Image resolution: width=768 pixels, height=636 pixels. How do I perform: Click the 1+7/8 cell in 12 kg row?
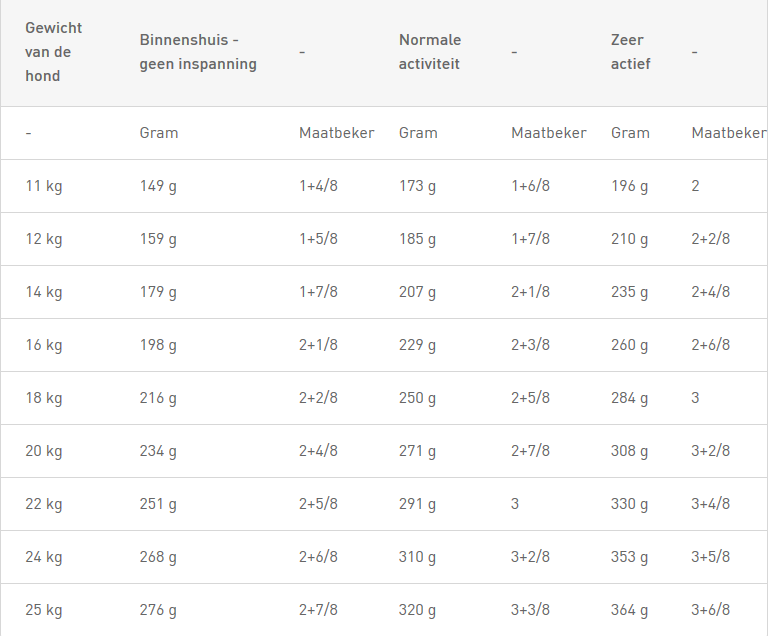click(x=530, y=239)
